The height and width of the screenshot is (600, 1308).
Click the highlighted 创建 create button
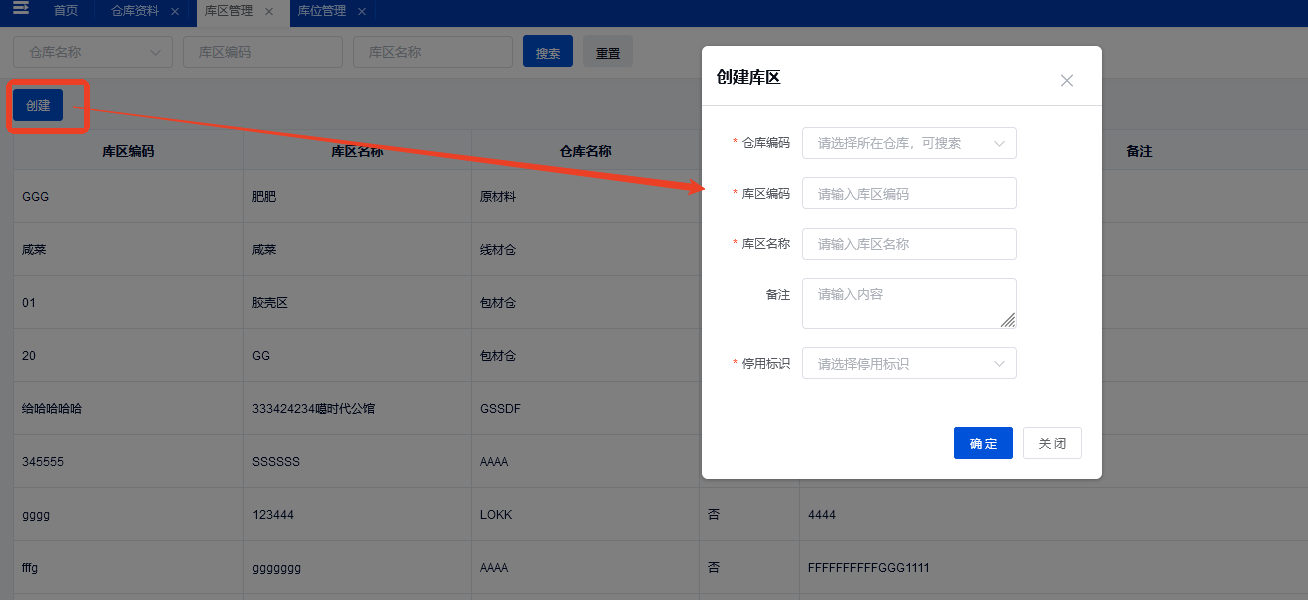pos(36,104)
